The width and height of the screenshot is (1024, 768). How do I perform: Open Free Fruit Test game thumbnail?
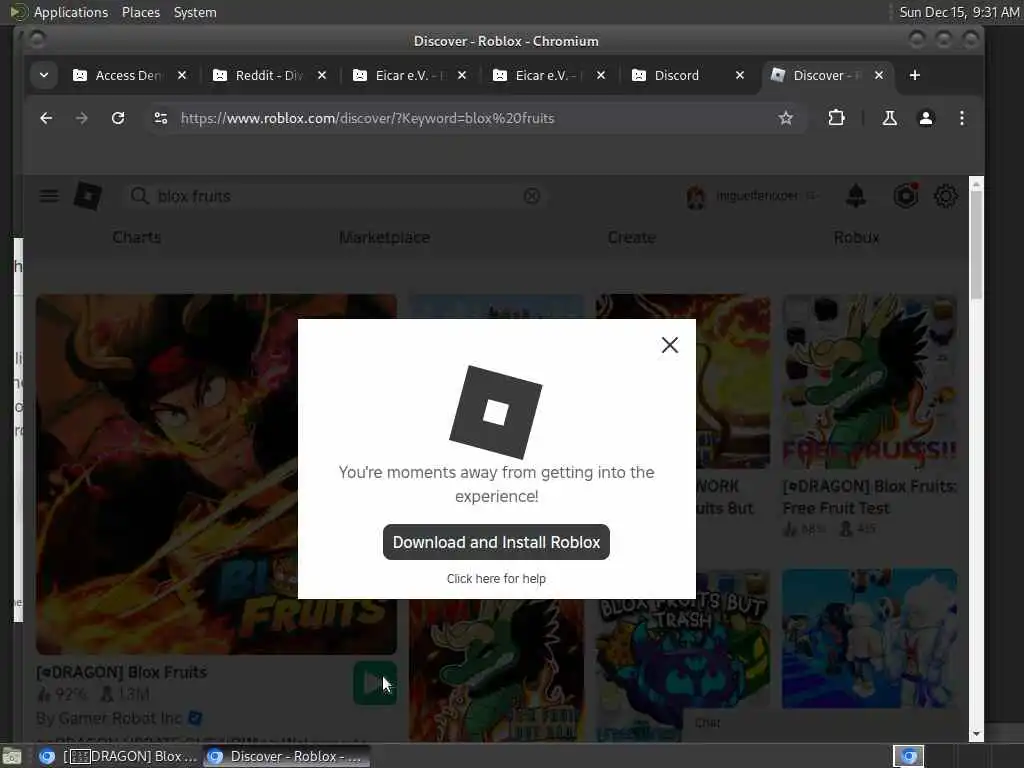pyautogui.click(x=869, y=381)
